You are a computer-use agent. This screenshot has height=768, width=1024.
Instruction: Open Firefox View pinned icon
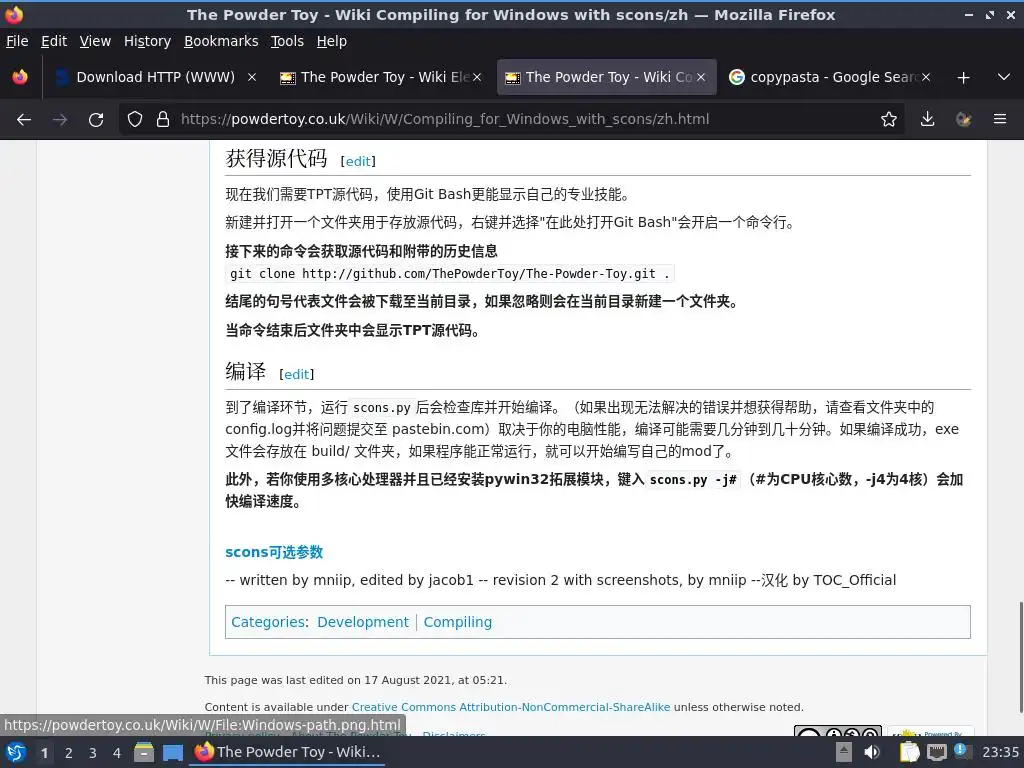pos(20,77)
